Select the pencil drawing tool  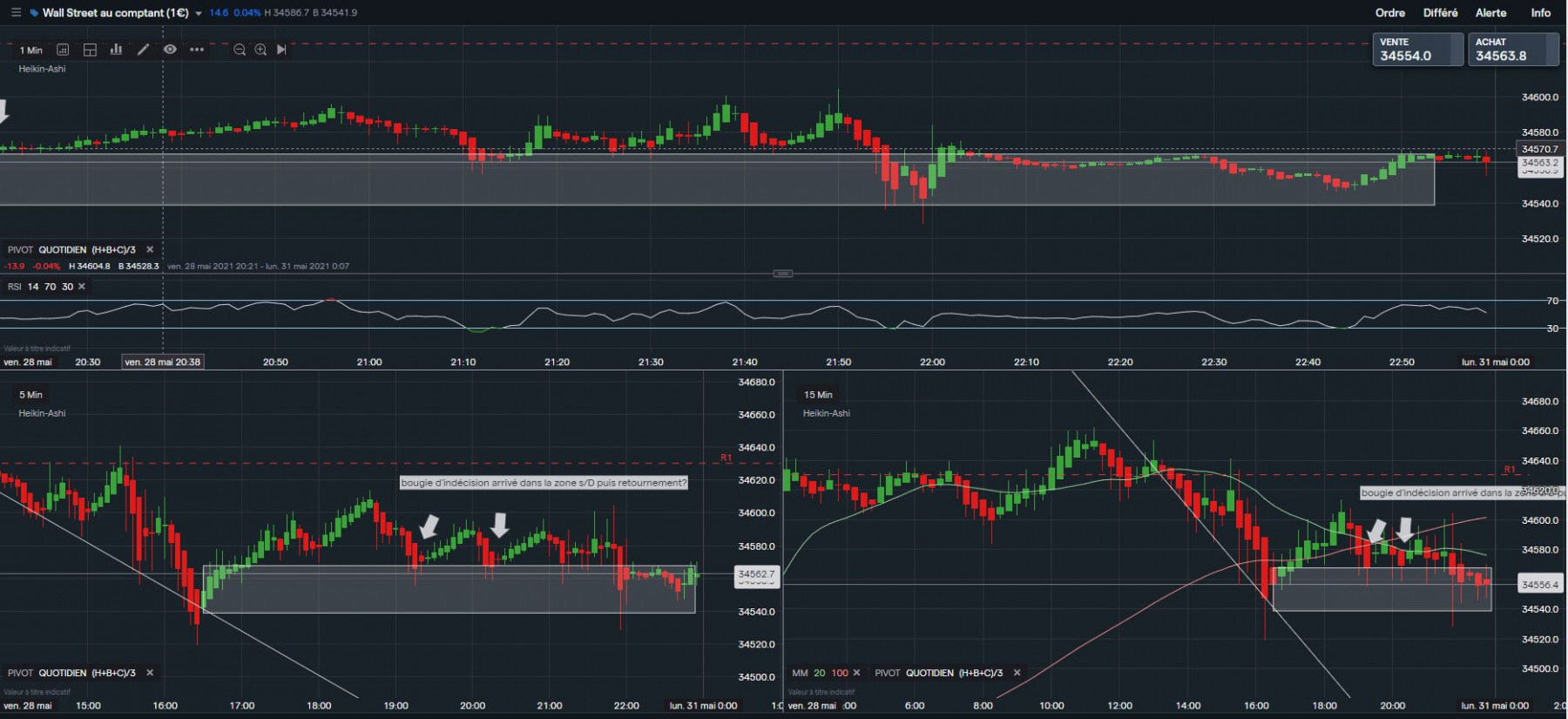(143, 50)
